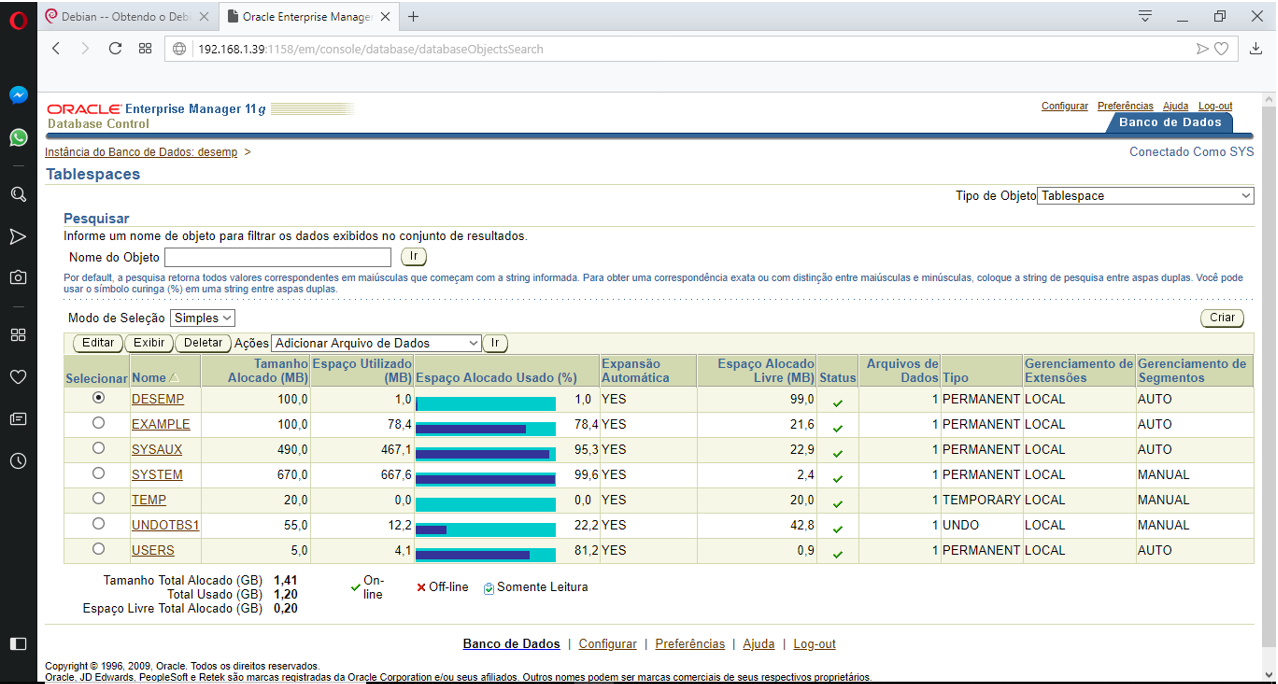Open the tab menu icon in title bar
1278x684 pixels.
pyautogui.click(x=1145, y=16)
